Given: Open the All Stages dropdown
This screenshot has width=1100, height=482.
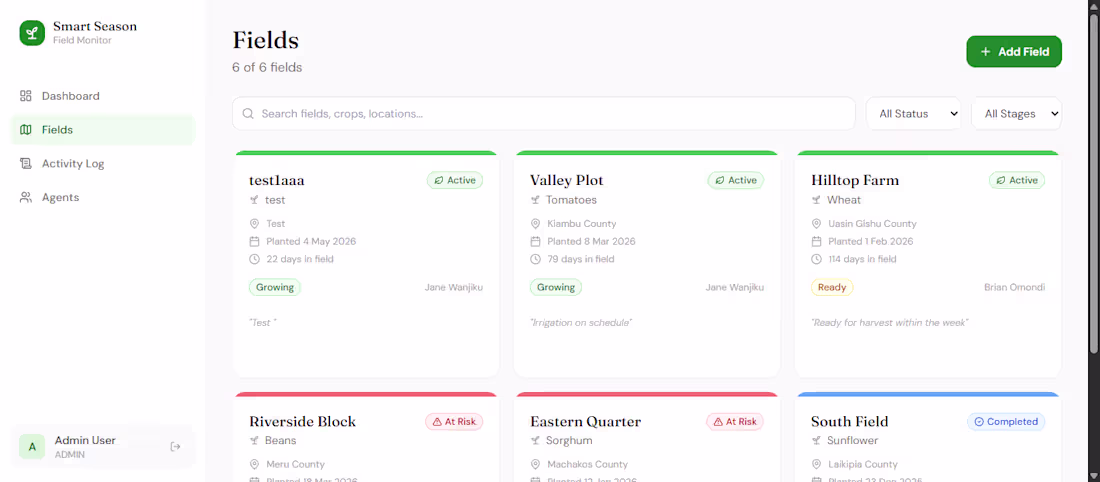Looking at the screenshot, I should pyautogui.click(x=1017, y=114).
